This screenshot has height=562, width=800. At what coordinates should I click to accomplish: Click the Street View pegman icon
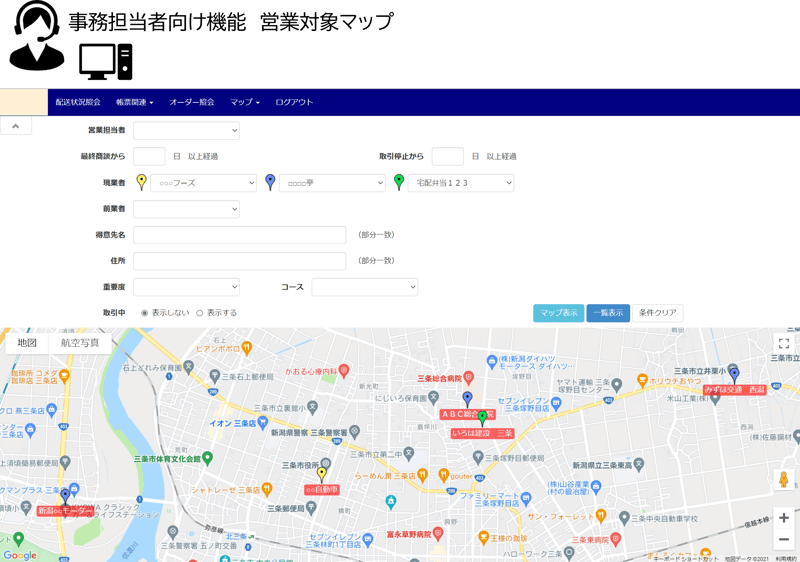click(784, 479)
